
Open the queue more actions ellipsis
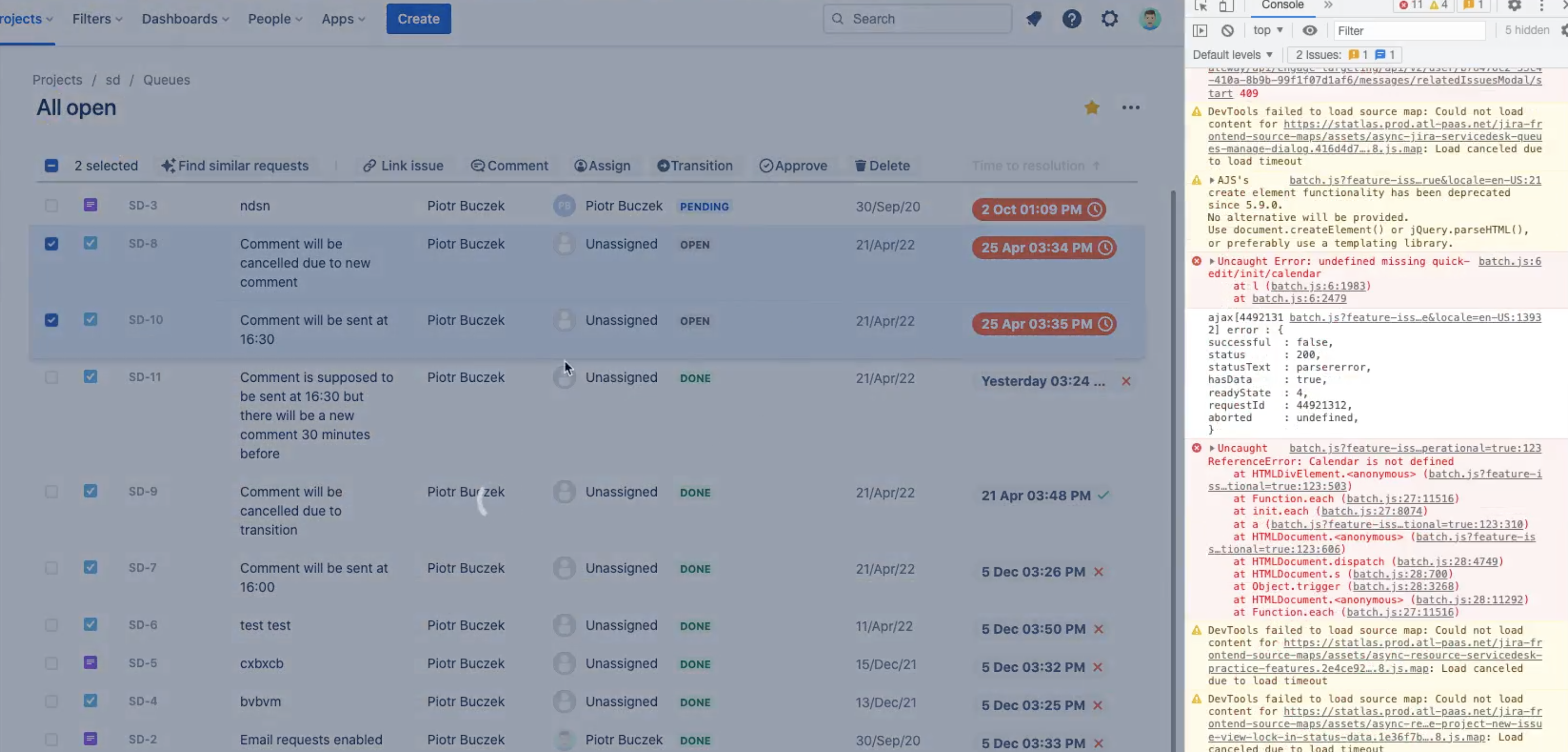[1130, 108]
